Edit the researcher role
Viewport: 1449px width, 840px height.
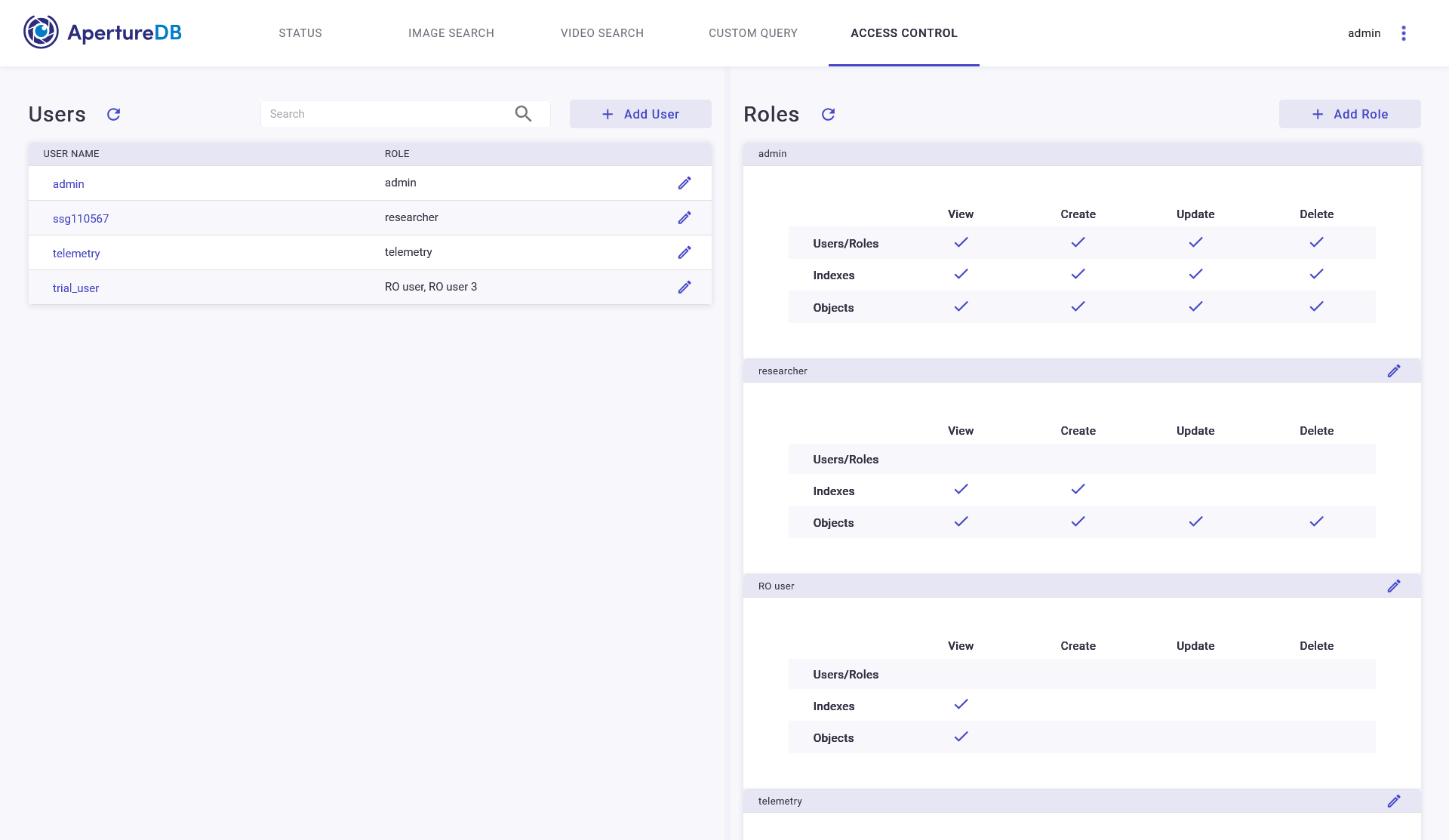tap(1394, 371)
